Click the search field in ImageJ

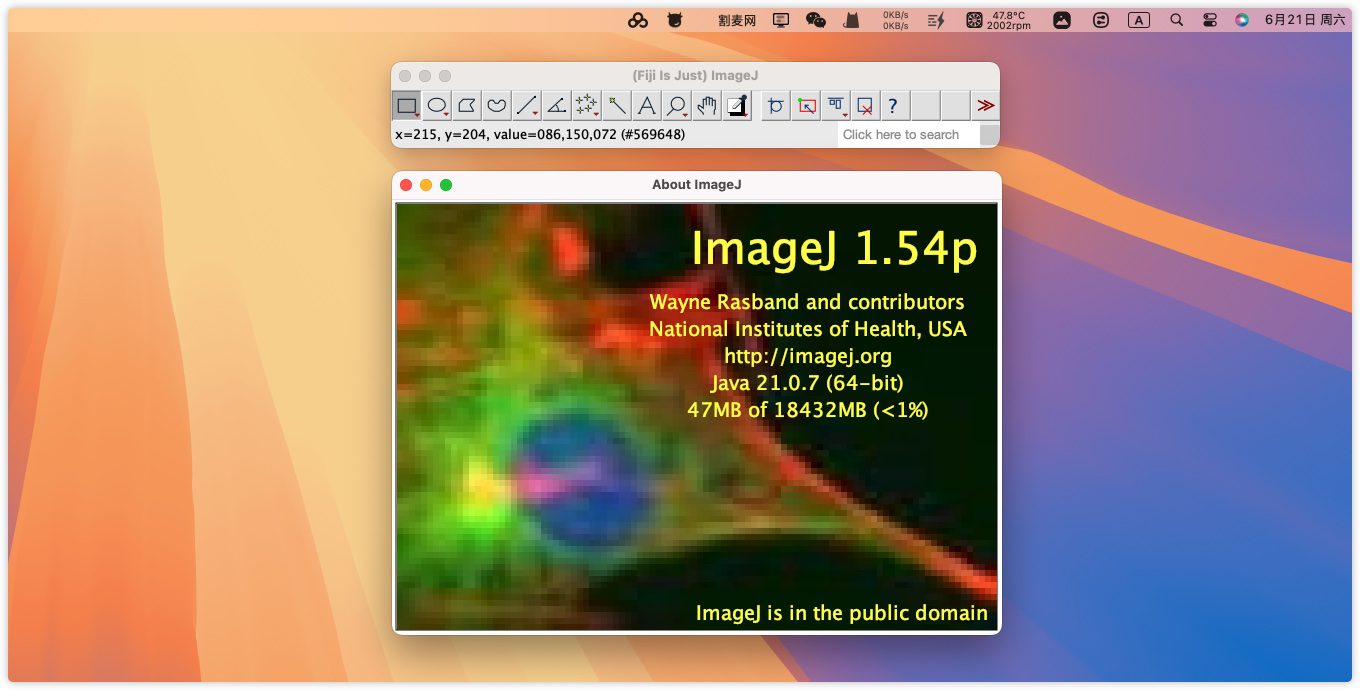tap(908, 135)
